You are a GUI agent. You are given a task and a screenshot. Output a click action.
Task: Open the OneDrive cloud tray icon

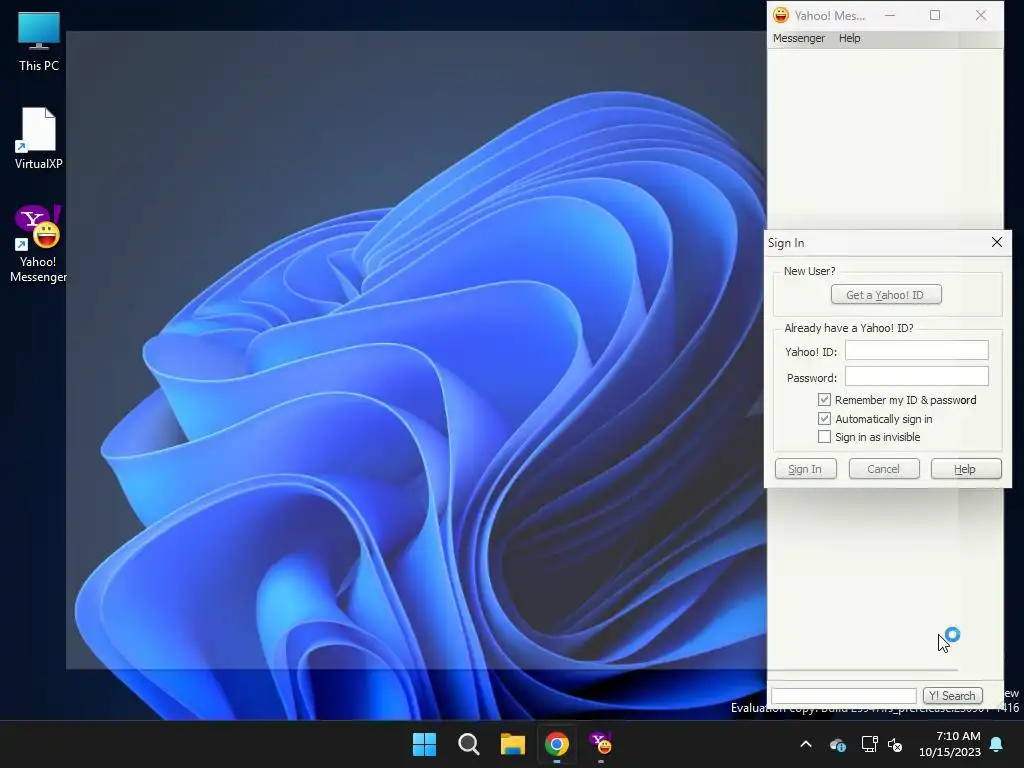click(838, 744)
